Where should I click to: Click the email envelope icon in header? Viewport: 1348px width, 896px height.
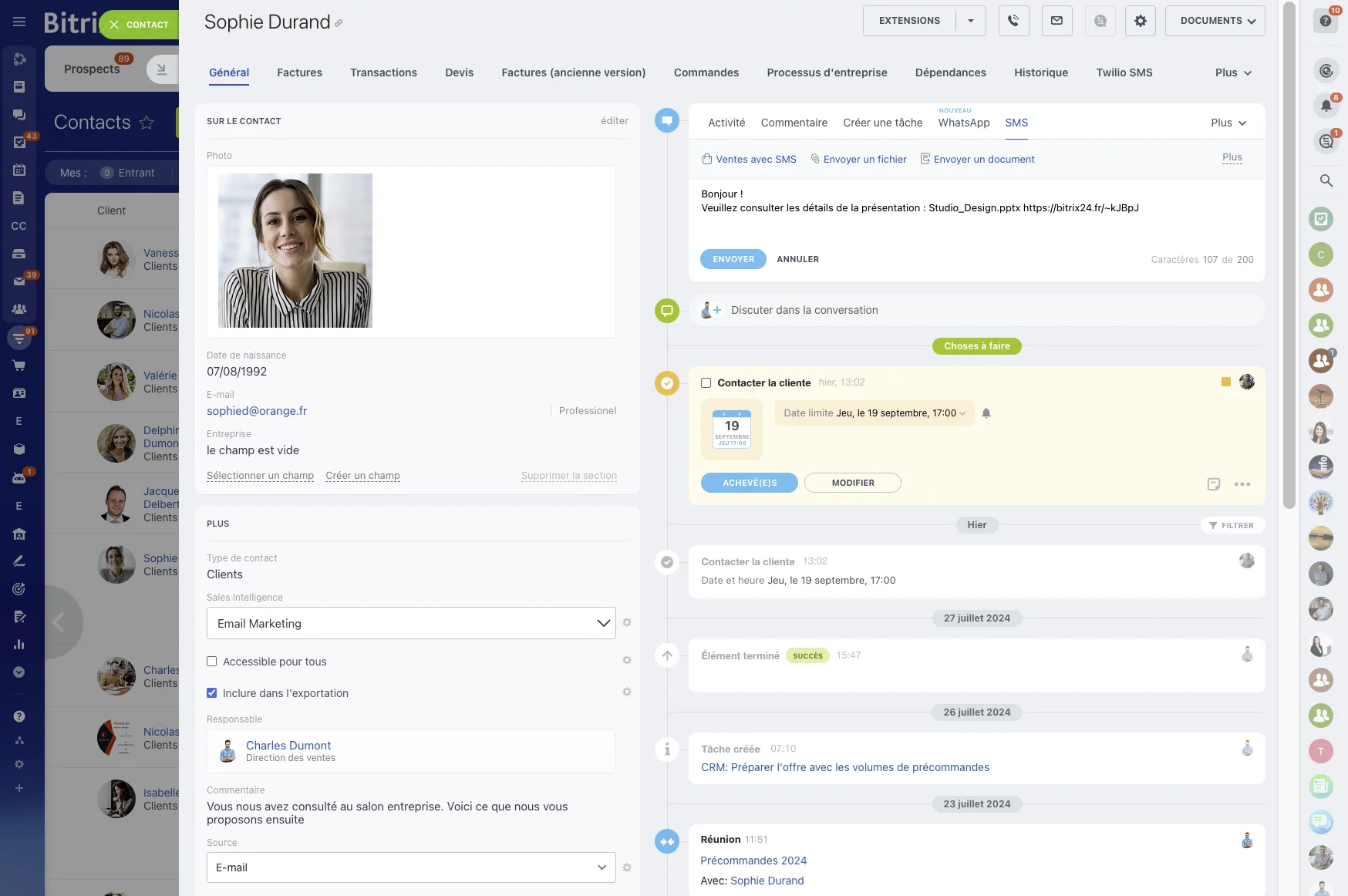tap(1056, 21)
